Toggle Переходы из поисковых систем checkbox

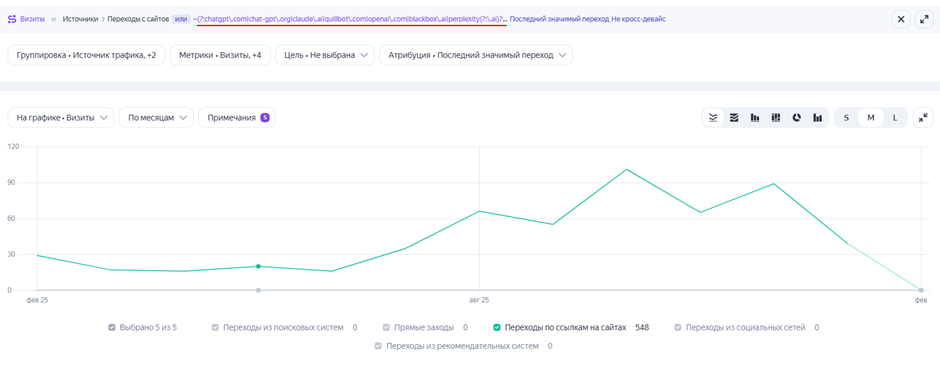pos(215,327)
